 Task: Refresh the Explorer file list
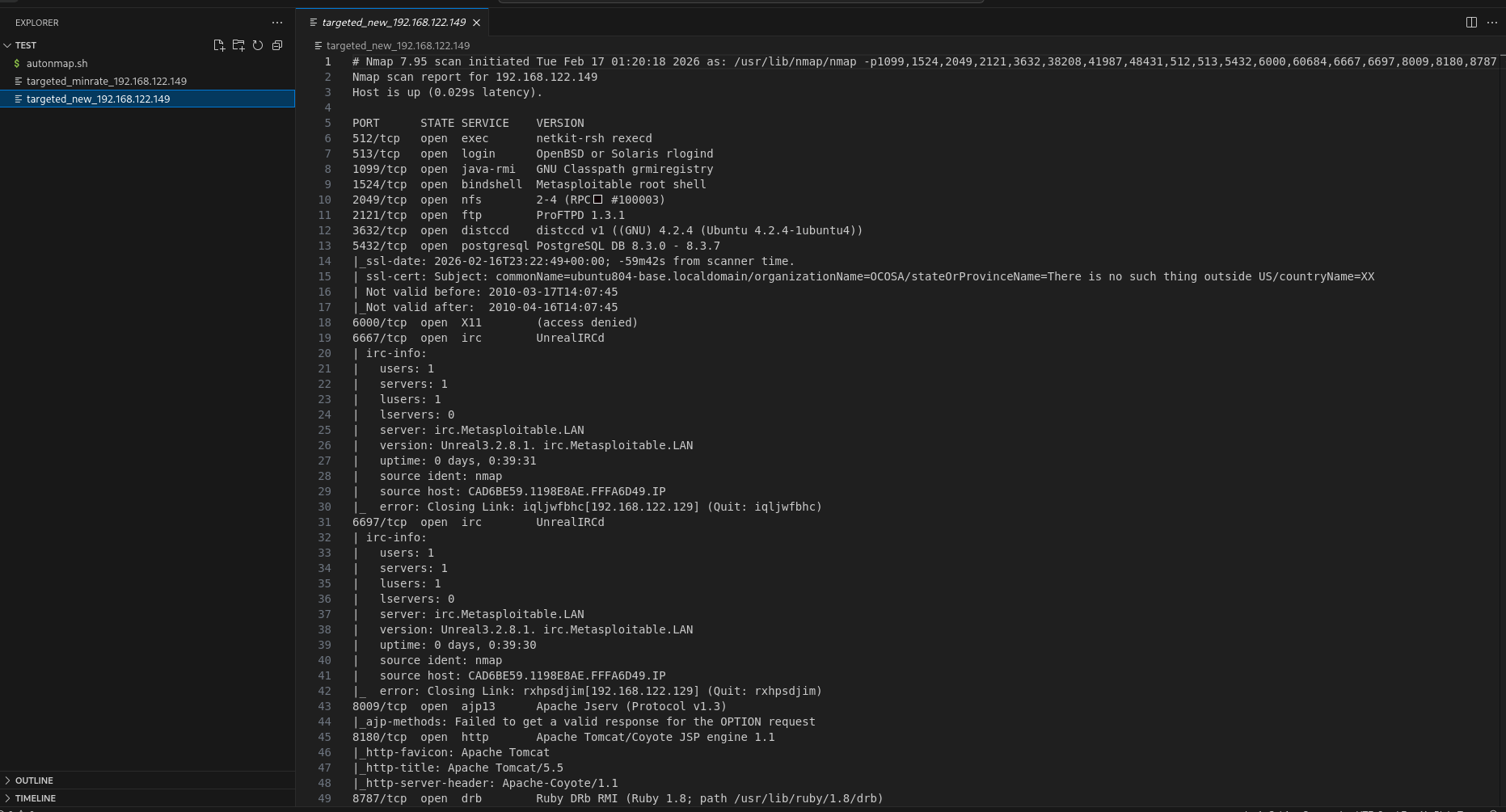pos(258,45)
